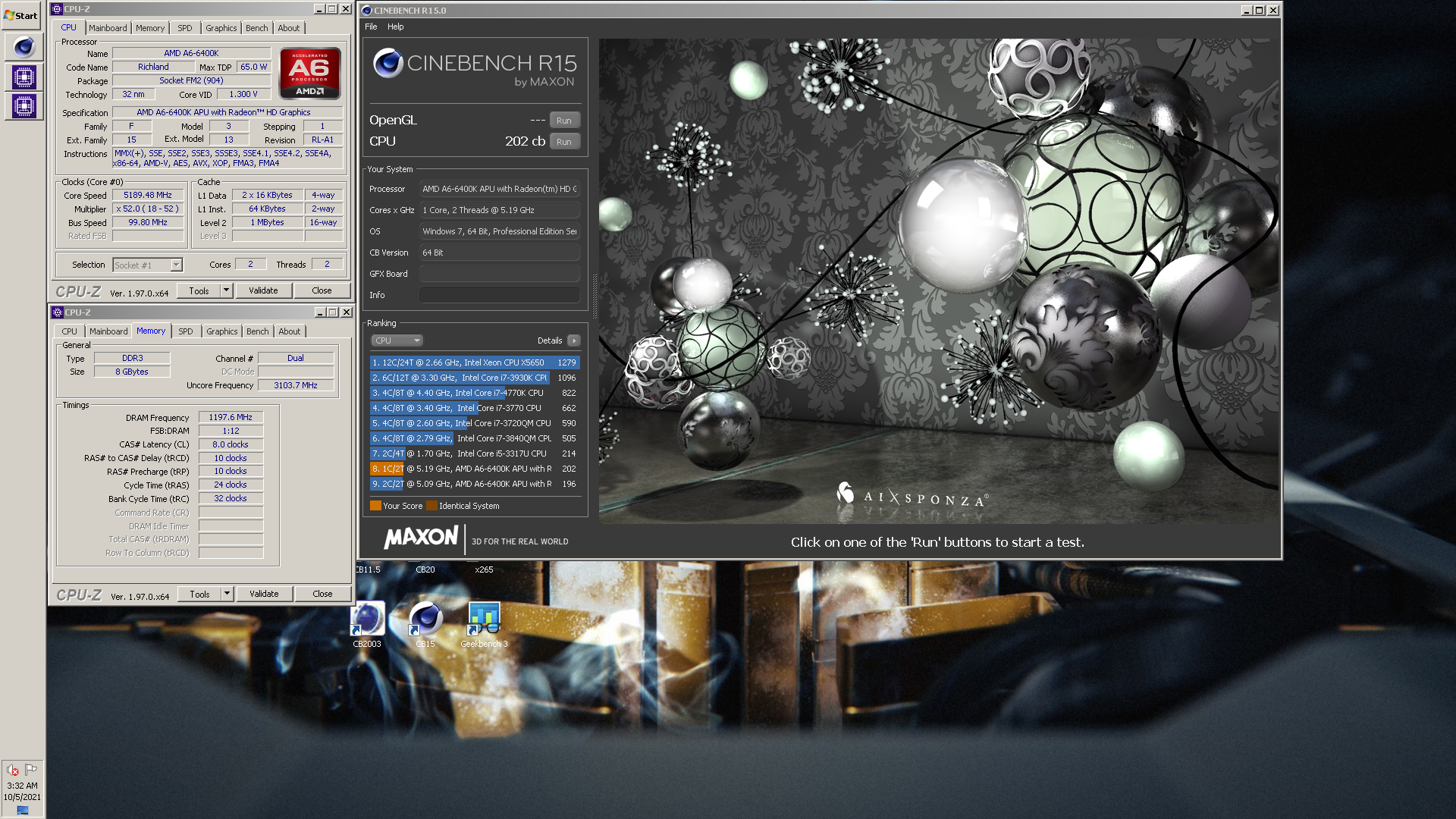Click the Windows Start button

tap(21, 15)
